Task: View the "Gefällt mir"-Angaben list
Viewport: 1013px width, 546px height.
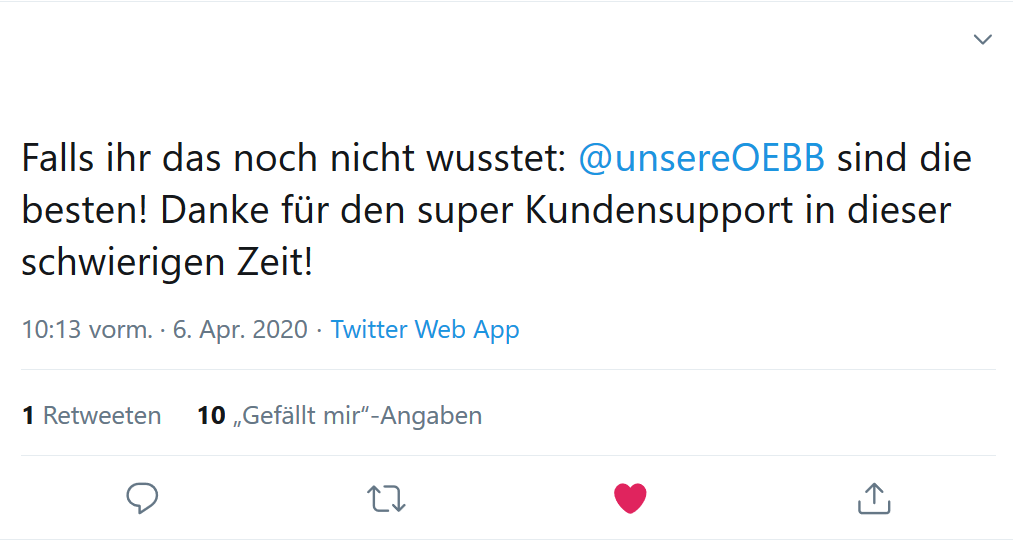Action: [x=358, y=416]
